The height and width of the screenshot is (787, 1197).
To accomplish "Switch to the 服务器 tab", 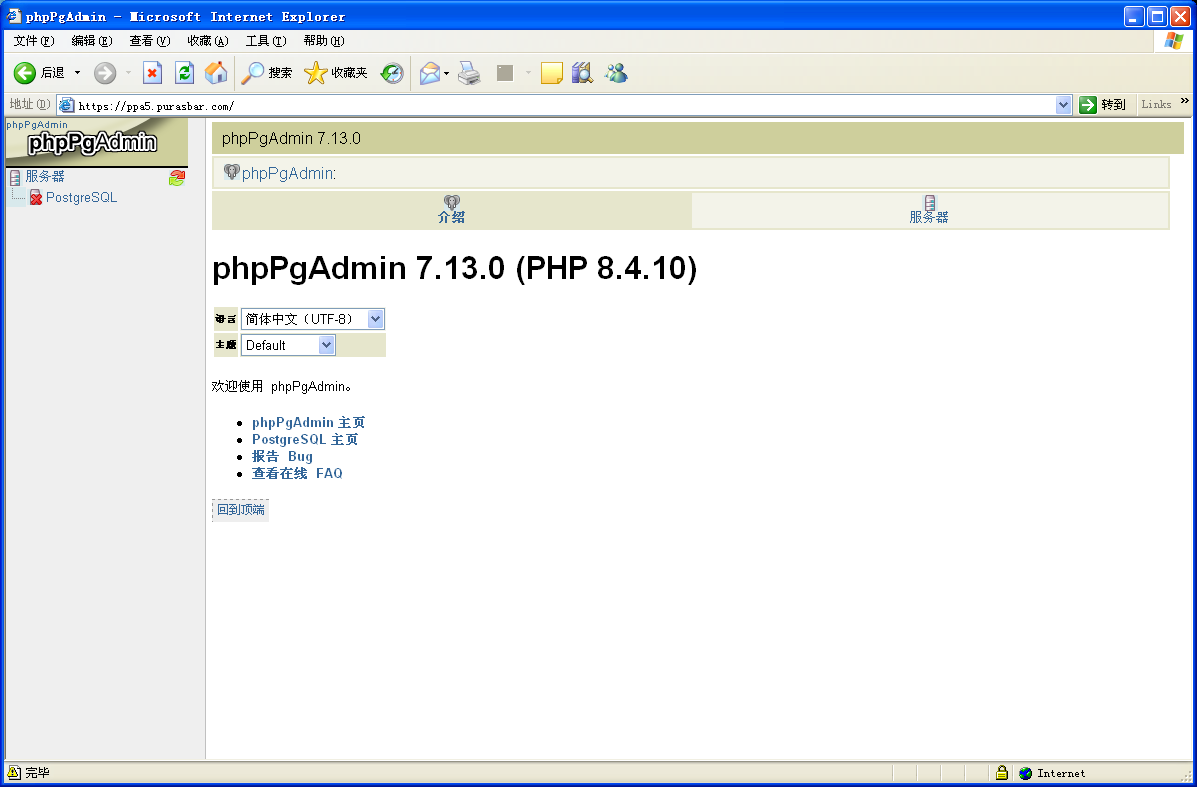I will [x=929, y=210].
